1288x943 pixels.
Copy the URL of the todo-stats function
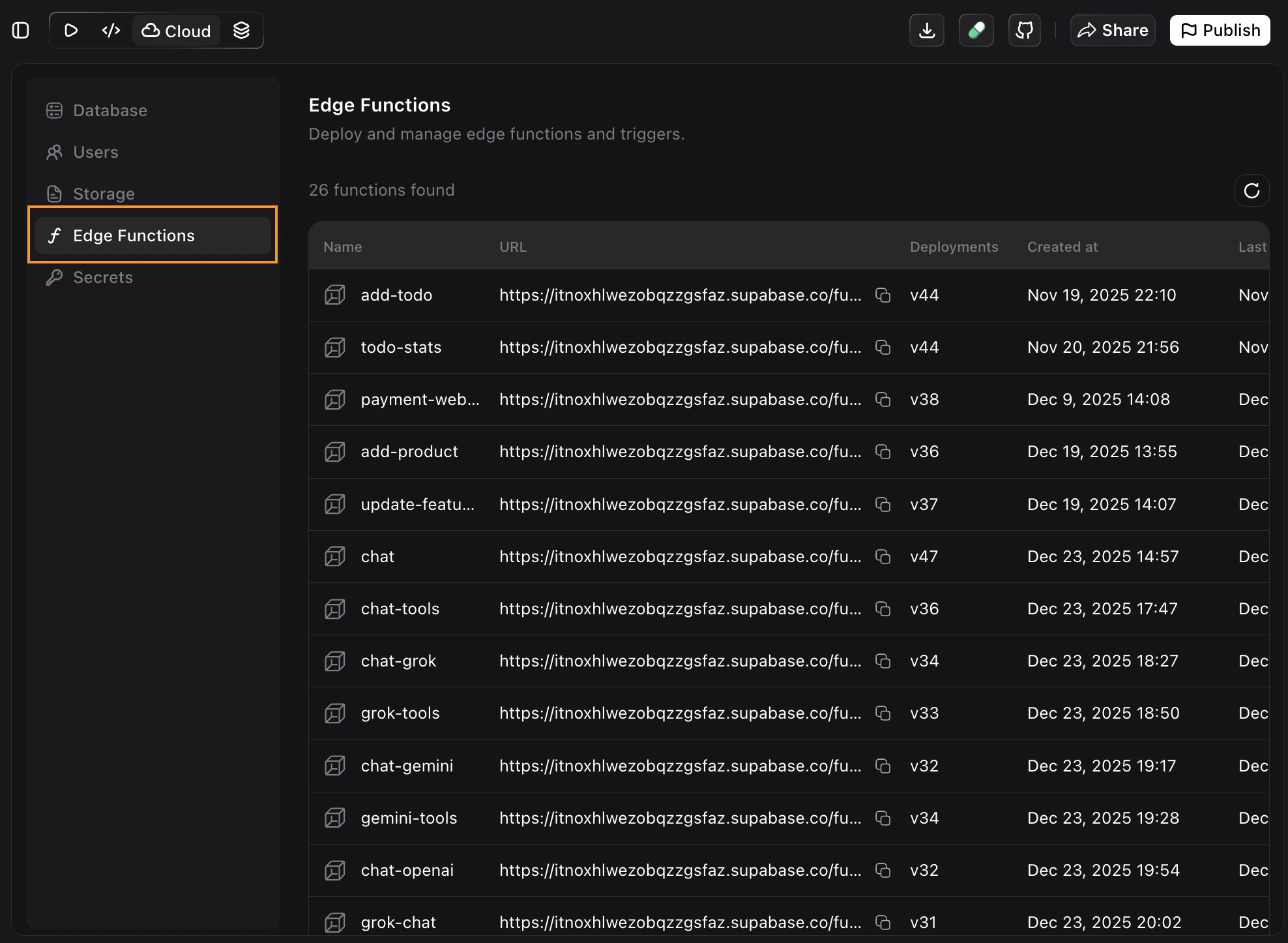pos(883,347)
